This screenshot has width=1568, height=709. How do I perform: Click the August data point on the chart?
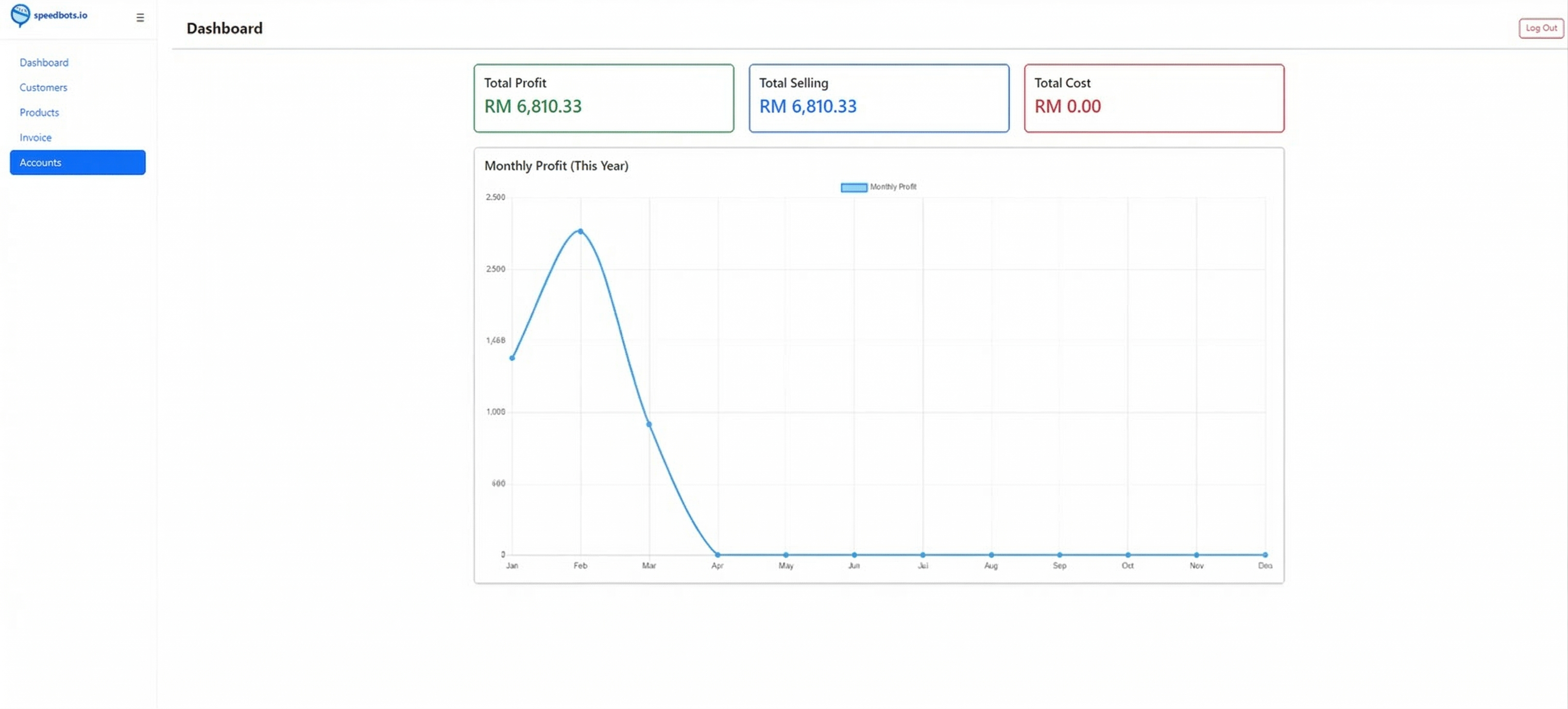click(x=991, y=554)
